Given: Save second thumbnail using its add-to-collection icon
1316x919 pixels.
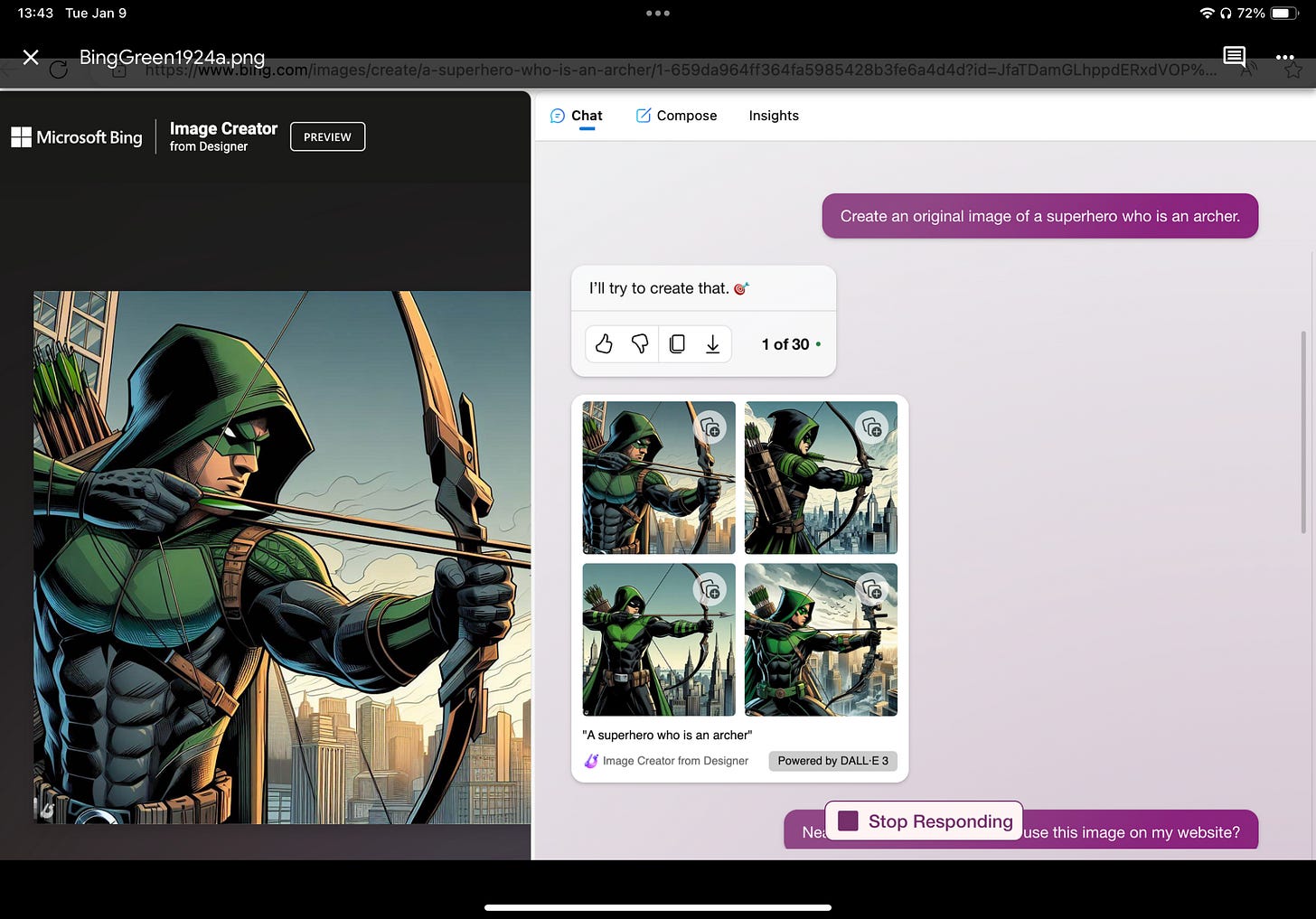Looking at the screenshot, I should [872, 427].
